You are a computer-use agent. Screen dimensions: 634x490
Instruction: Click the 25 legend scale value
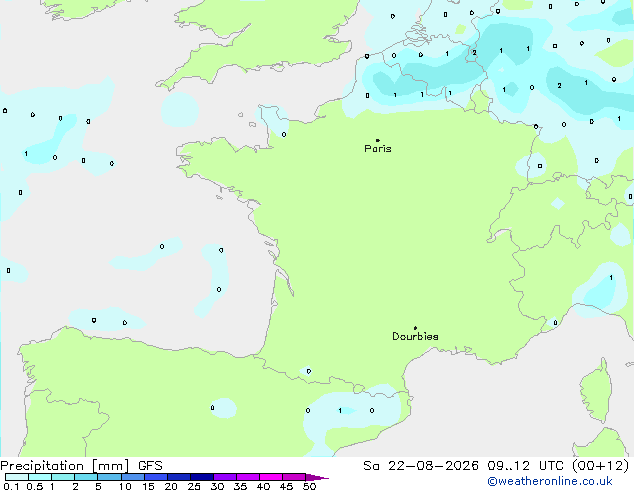tap(194, 486)
